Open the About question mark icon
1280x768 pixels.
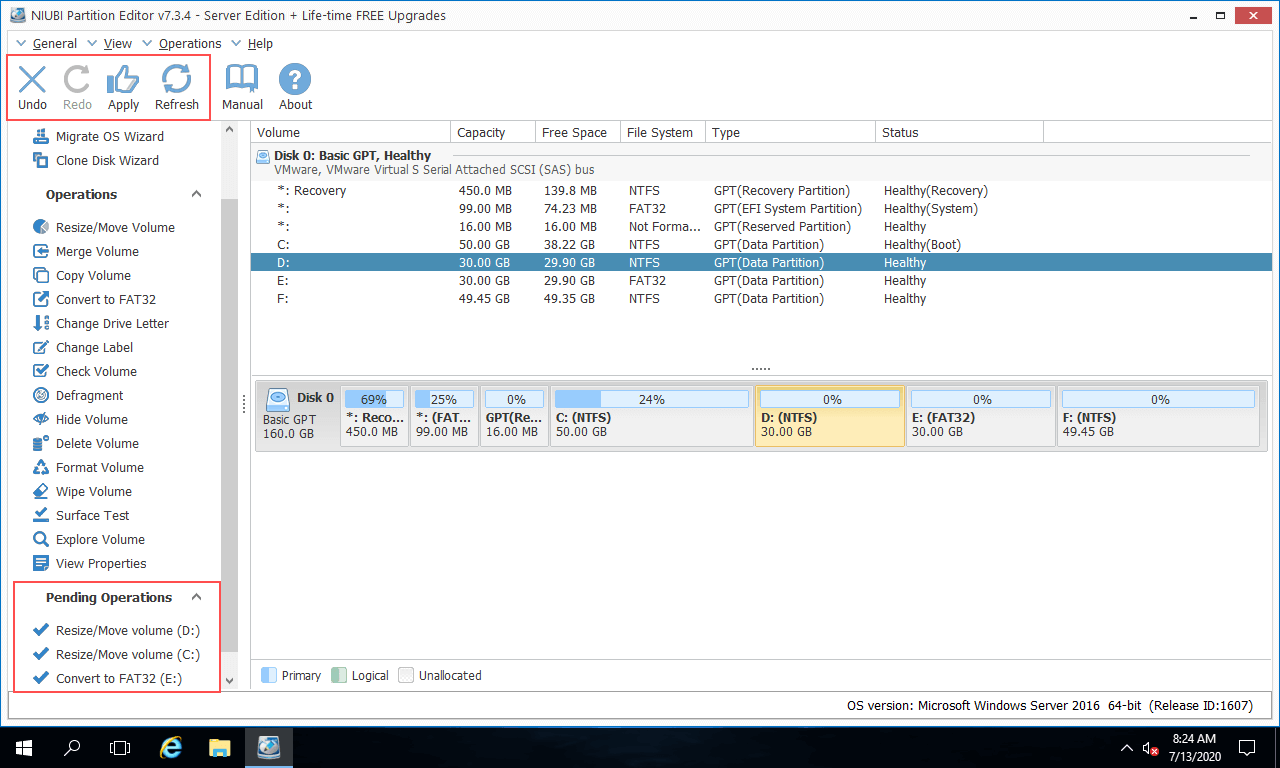click(x=295, y=80)
